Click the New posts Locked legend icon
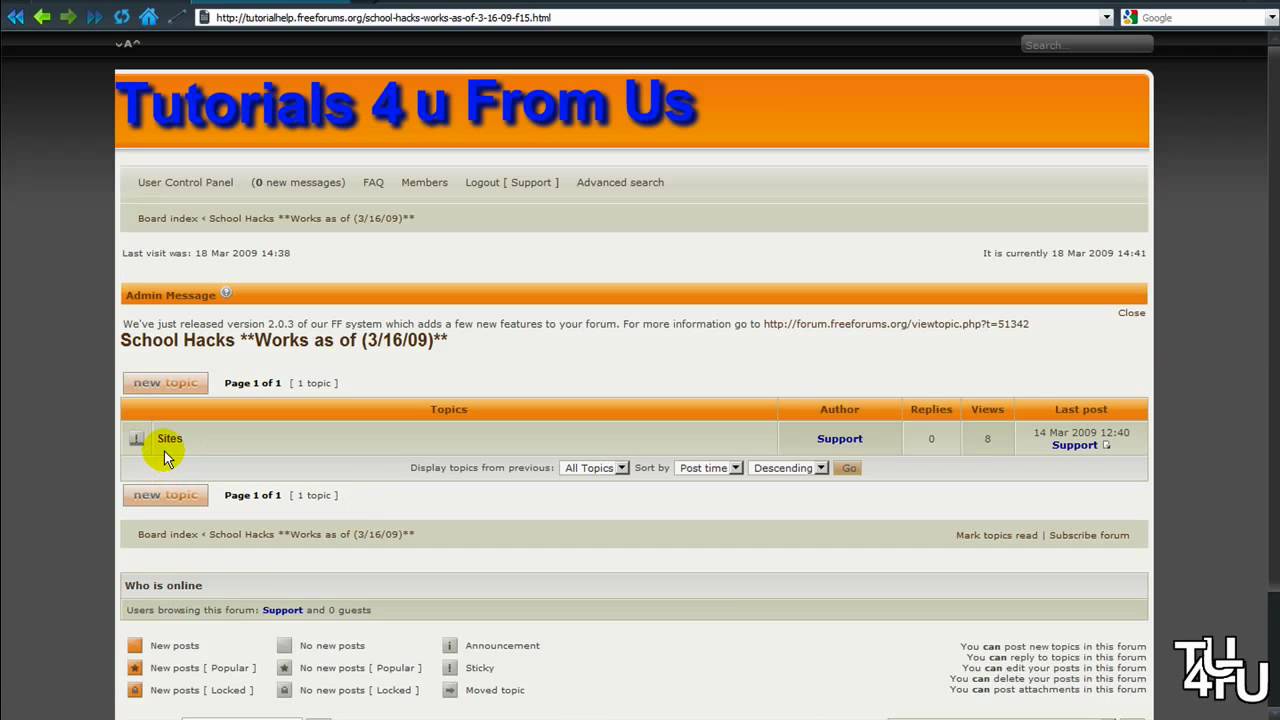This screenshot has width=1280, height=720. tap(135, 690)
